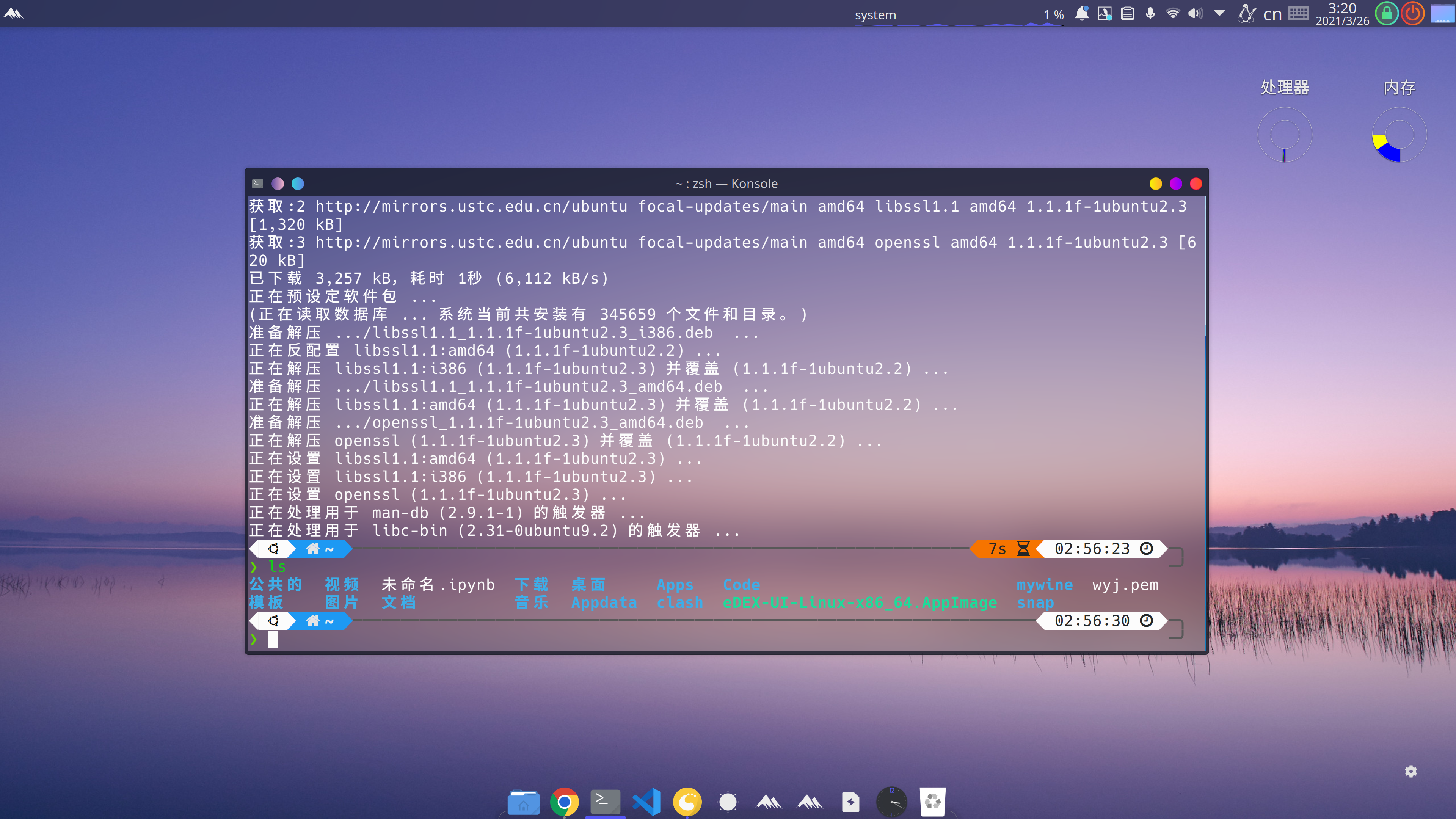Click the 'Appdata' folder name
The width and height of the screenshot is (1456, 819).
[x=604, y=603]
